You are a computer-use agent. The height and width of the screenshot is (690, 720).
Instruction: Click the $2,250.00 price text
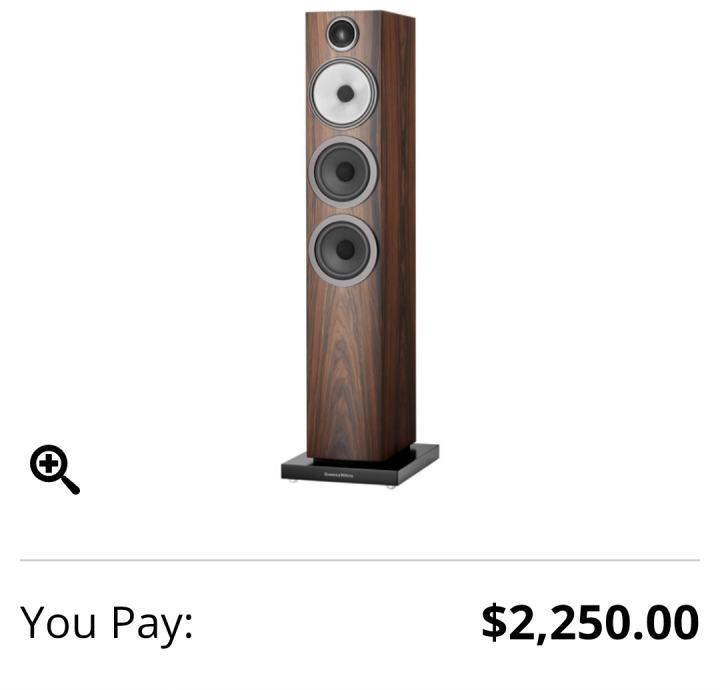[590, 622]
